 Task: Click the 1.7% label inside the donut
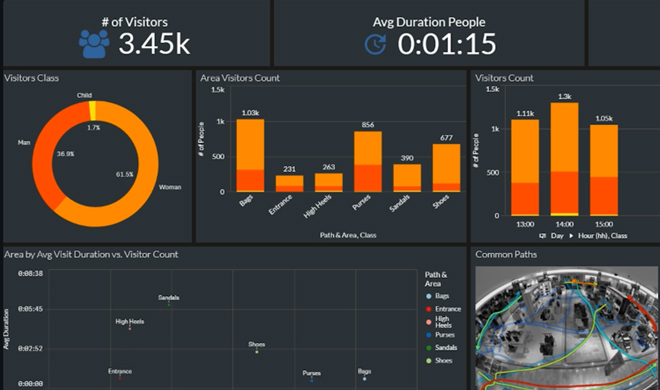(x=93, y=127)
